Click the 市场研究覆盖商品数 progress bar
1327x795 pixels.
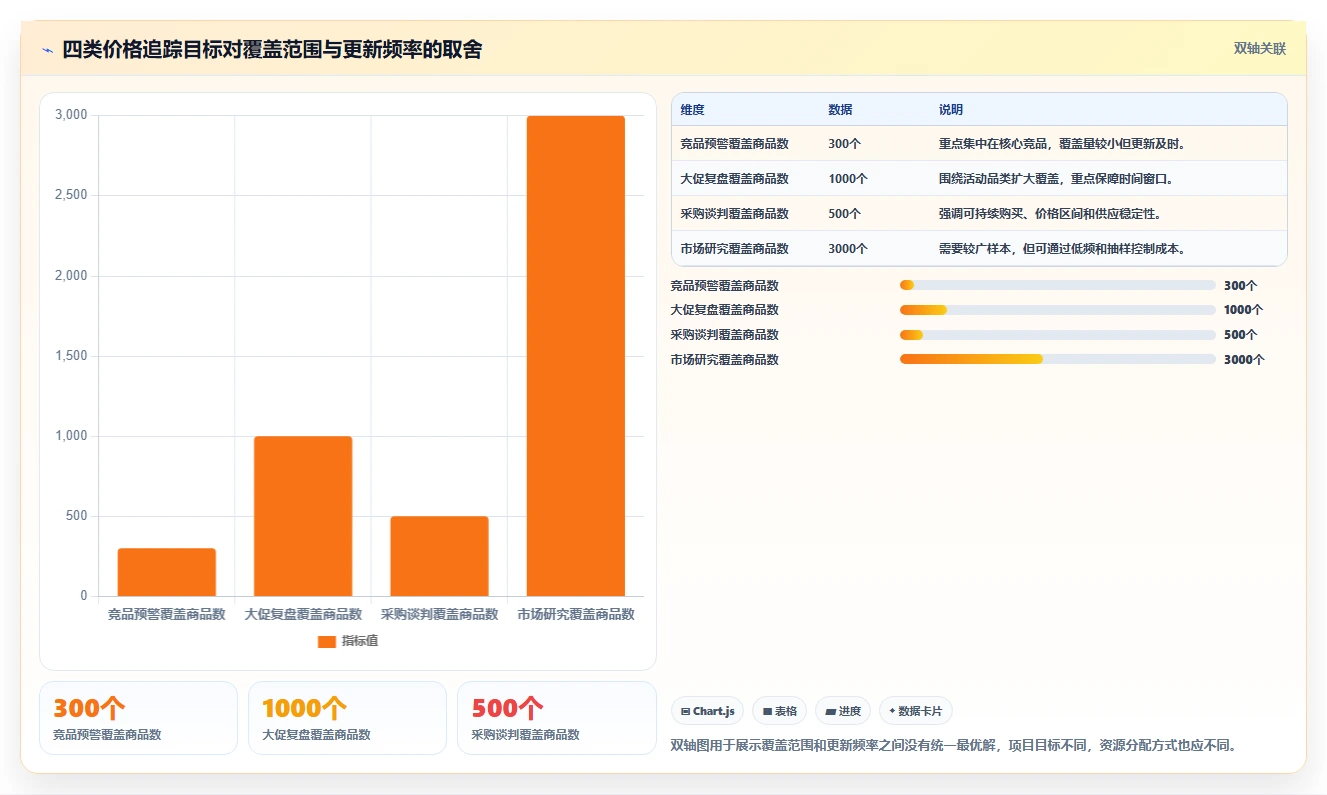pos(1058,359)
